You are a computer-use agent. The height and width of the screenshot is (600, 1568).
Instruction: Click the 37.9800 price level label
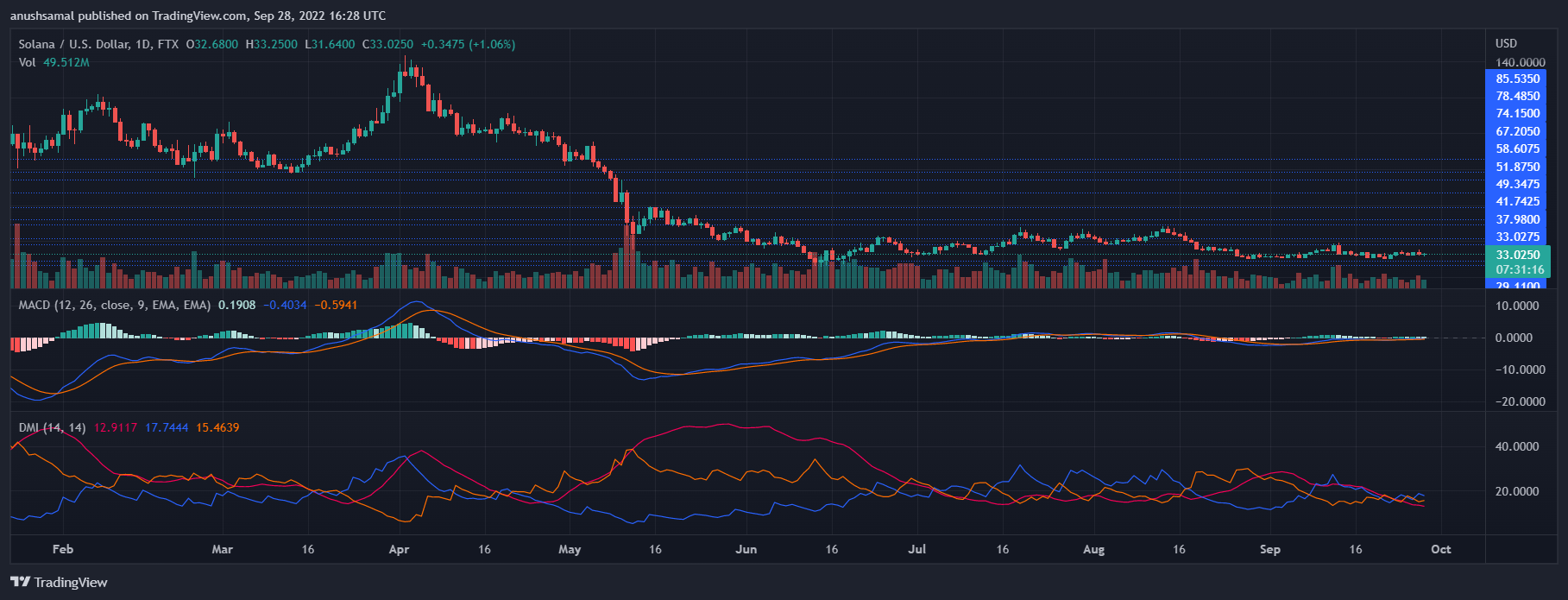click(x=1518, y=219)
